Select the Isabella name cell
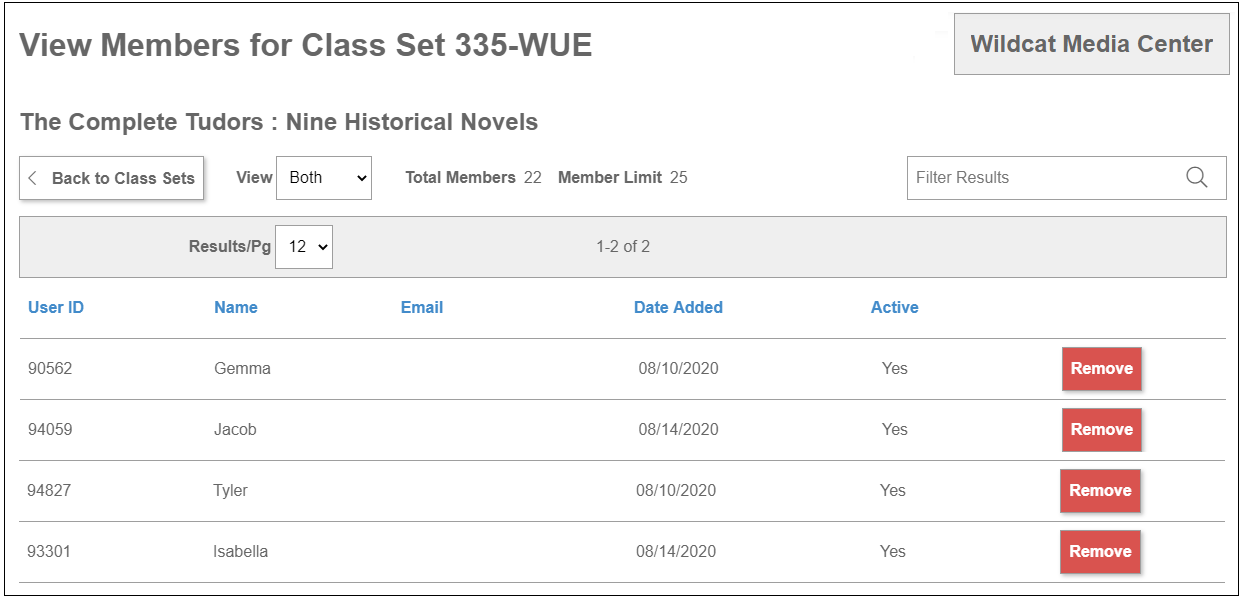 pos(240,551)
